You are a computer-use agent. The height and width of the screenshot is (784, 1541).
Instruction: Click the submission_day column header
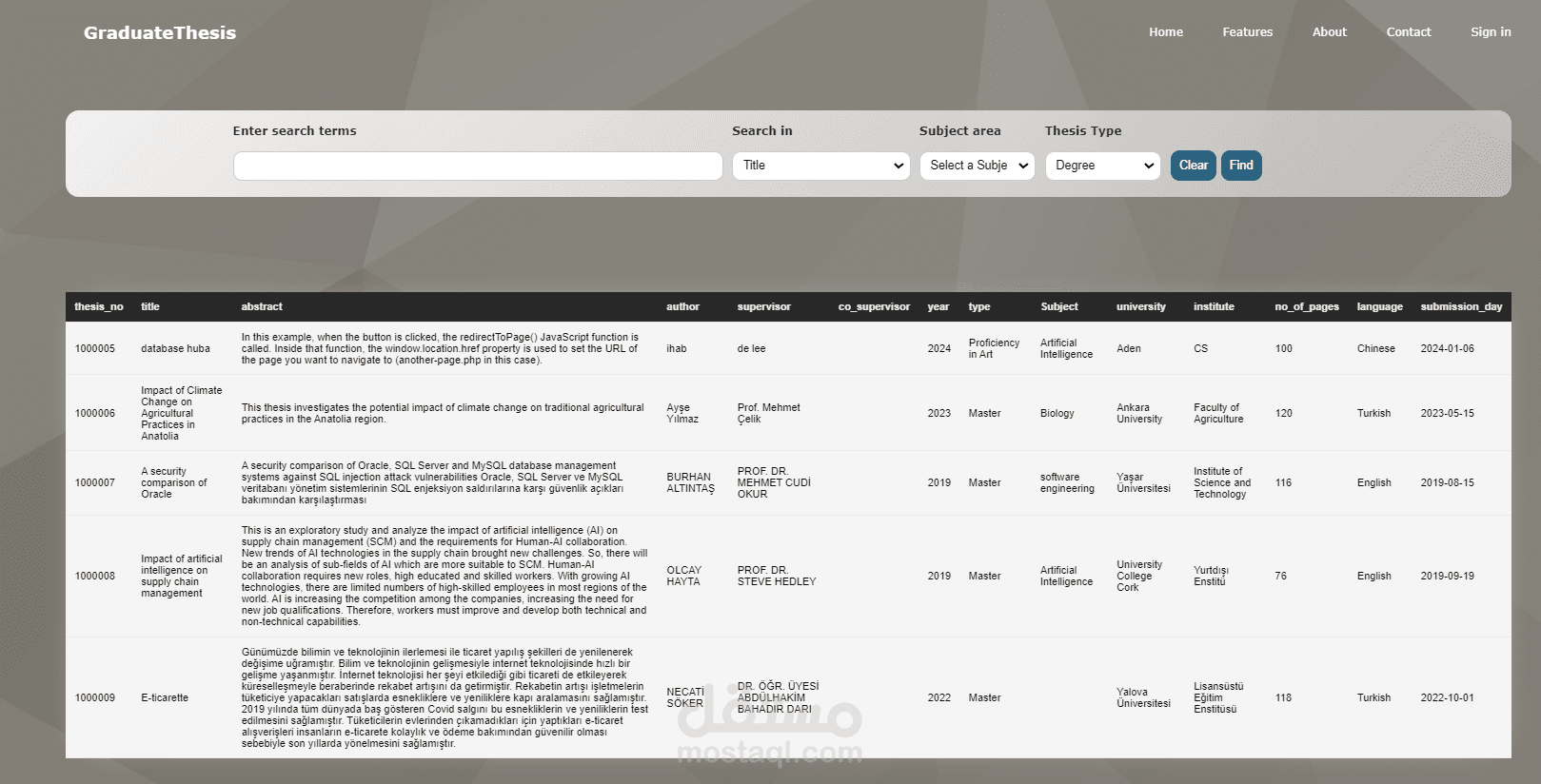coord(1461,306)
